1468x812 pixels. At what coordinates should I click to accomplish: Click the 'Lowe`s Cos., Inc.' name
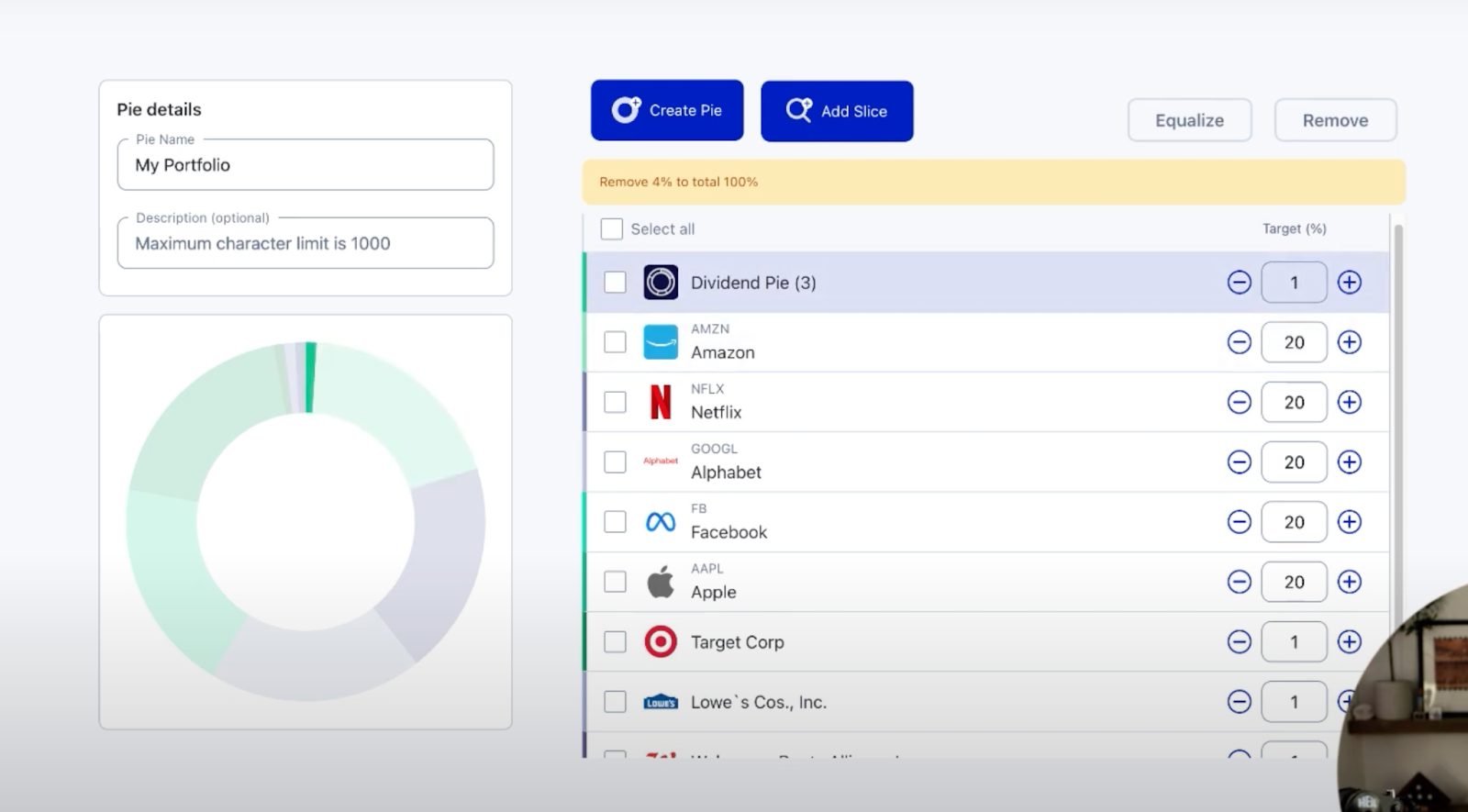point(759,702)
